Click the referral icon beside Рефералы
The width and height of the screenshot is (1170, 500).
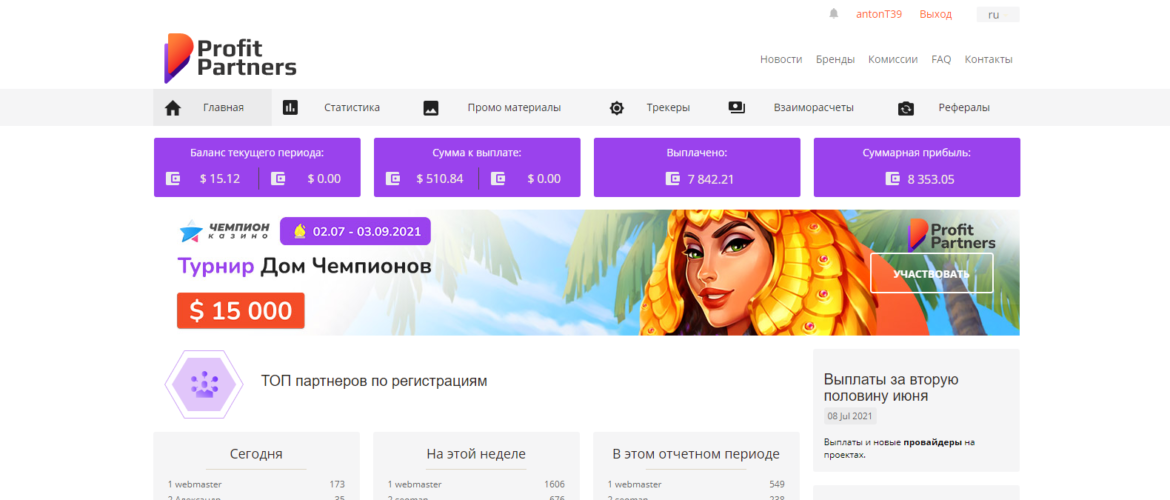[906, 108]
